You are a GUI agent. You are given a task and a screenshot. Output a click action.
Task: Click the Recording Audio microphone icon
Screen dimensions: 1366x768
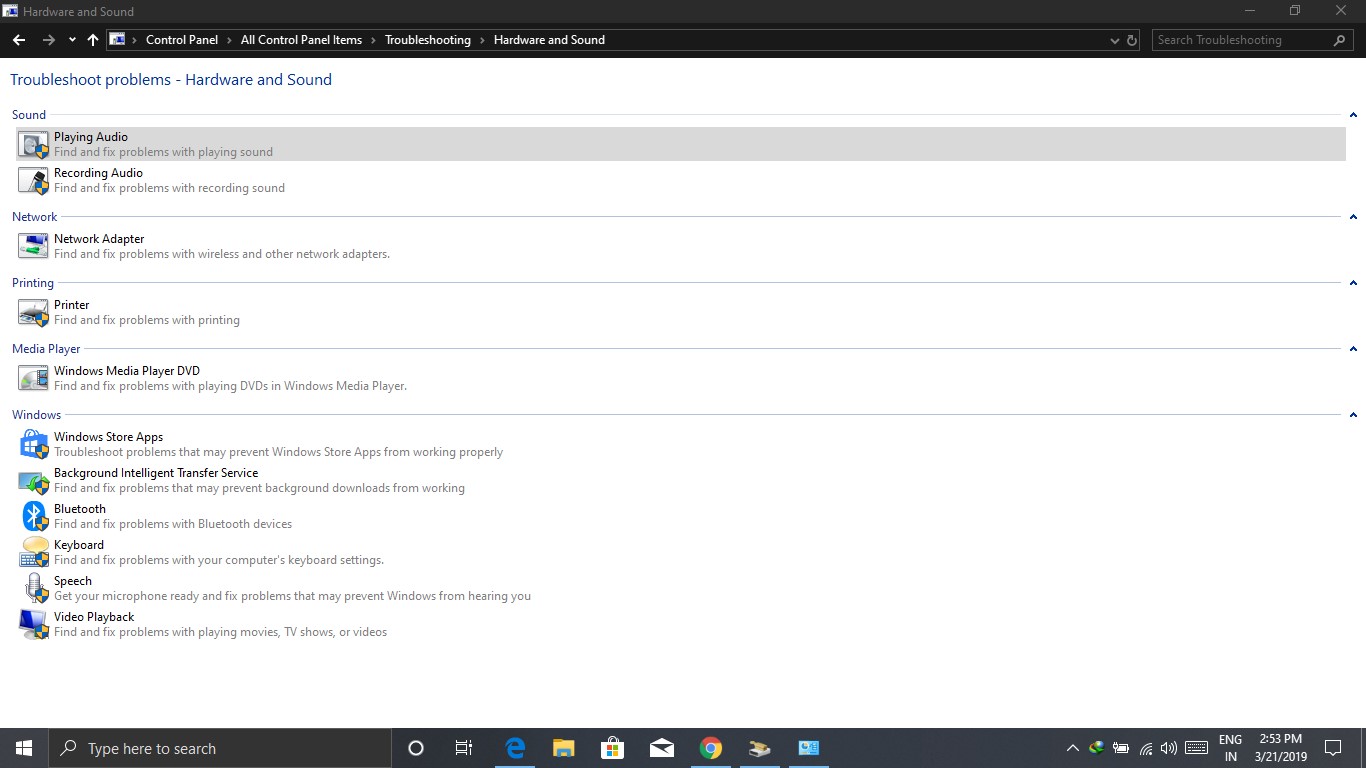tap(33, 181)
